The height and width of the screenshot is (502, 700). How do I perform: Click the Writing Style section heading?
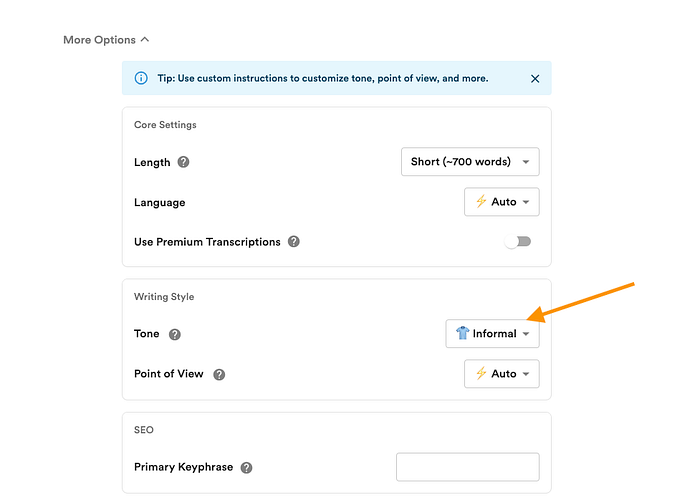click(164, 297)
